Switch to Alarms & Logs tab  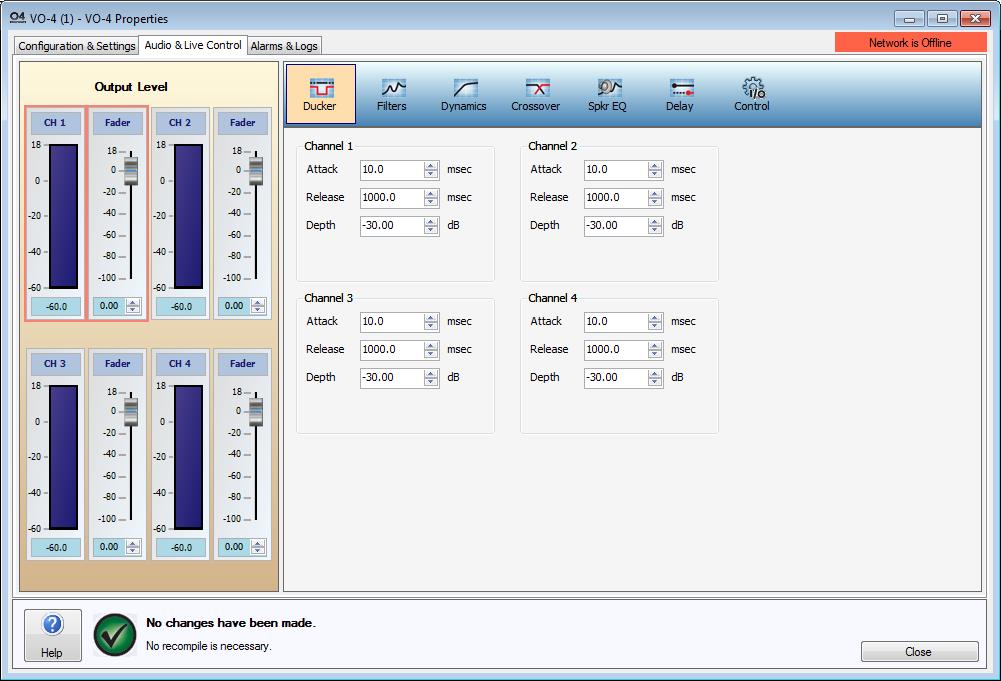point(284,46)
